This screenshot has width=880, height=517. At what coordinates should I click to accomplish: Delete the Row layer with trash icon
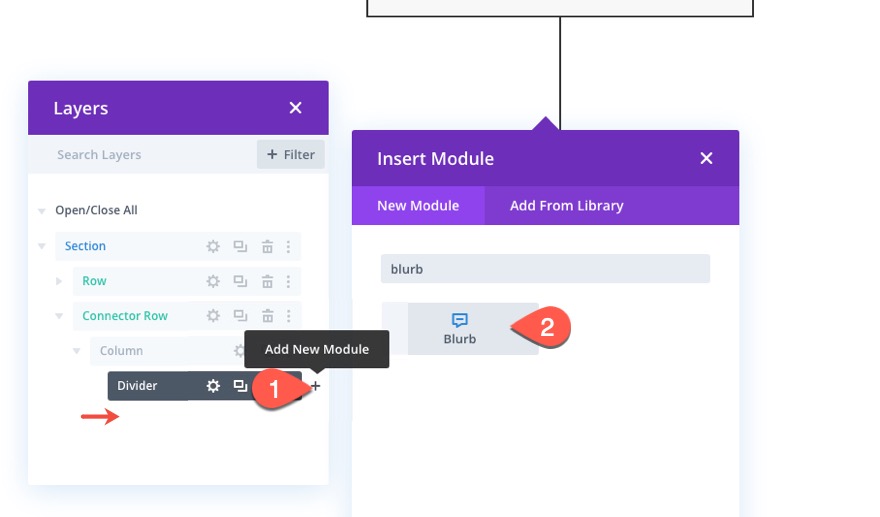pos(267,281)
